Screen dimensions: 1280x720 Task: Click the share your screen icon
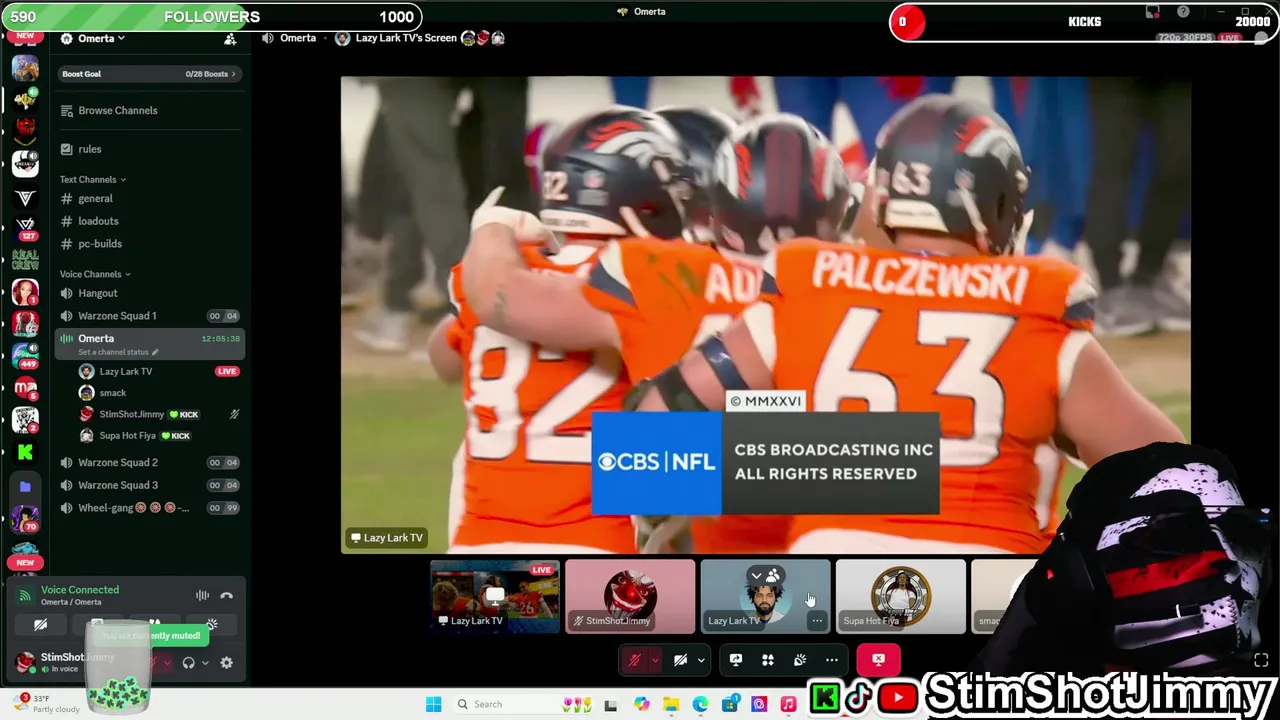point(736,660)
